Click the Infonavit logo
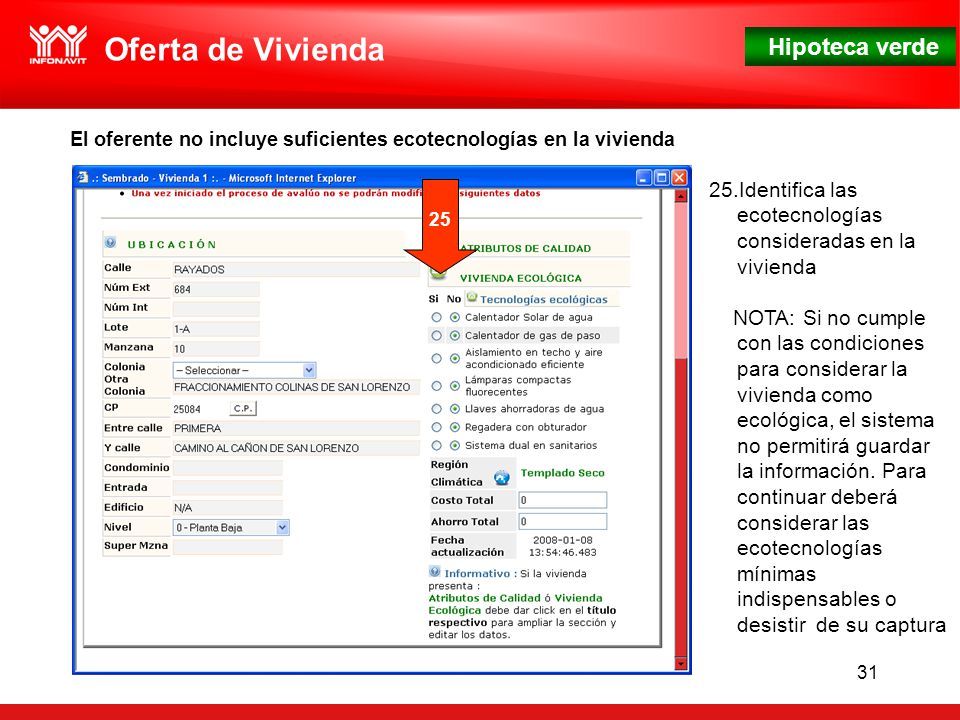The height and width of the screenshot is (720, 960). [x=58, y=44]
